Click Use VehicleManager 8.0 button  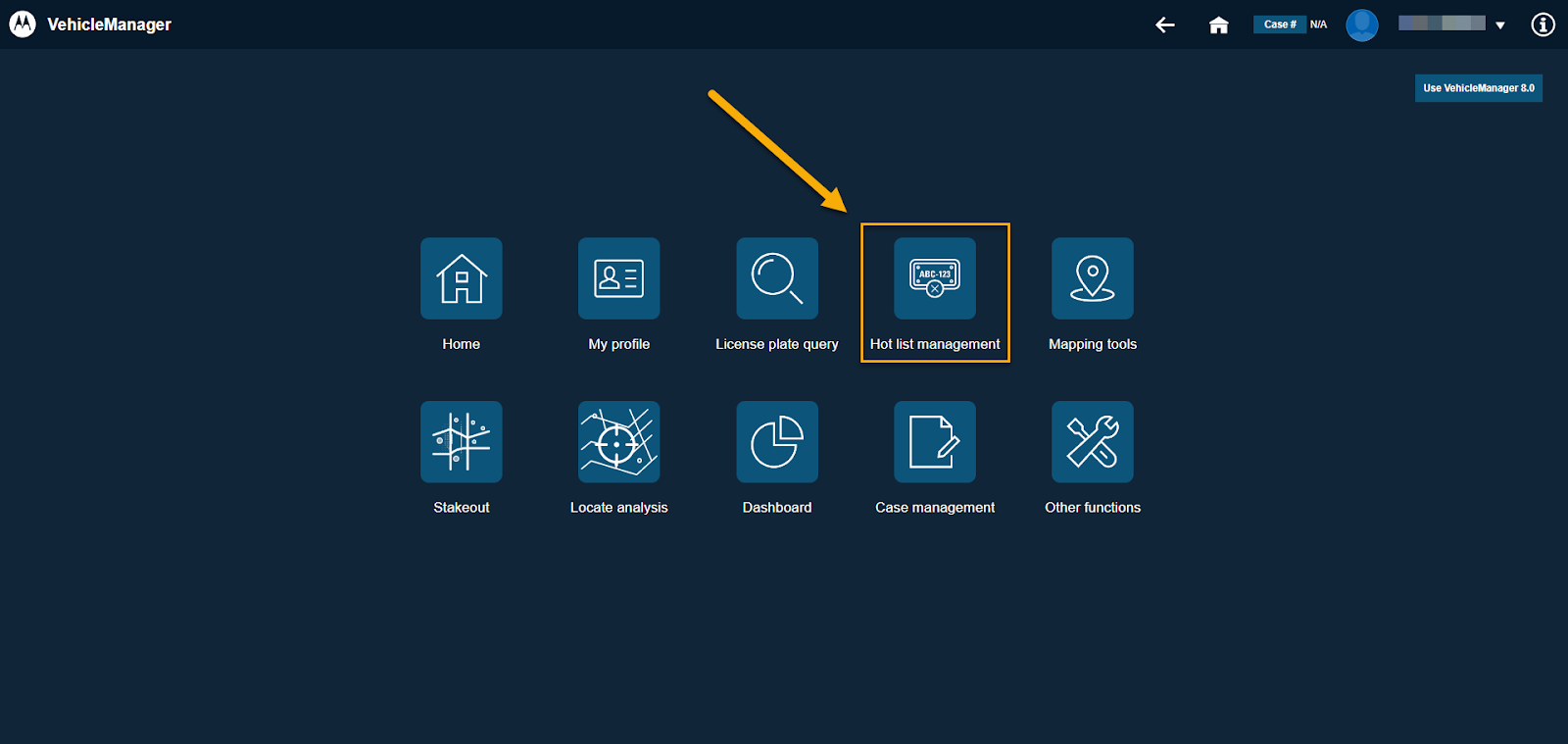1479,88
